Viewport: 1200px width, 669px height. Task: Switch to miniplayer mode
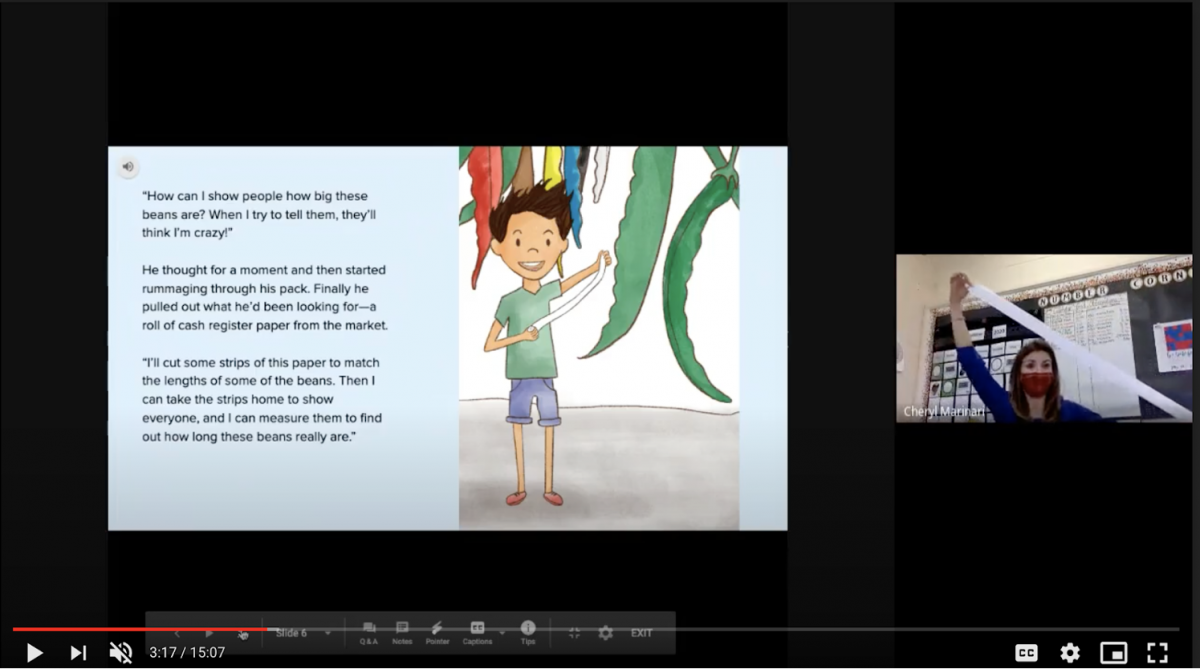[x=1113, y=653]
